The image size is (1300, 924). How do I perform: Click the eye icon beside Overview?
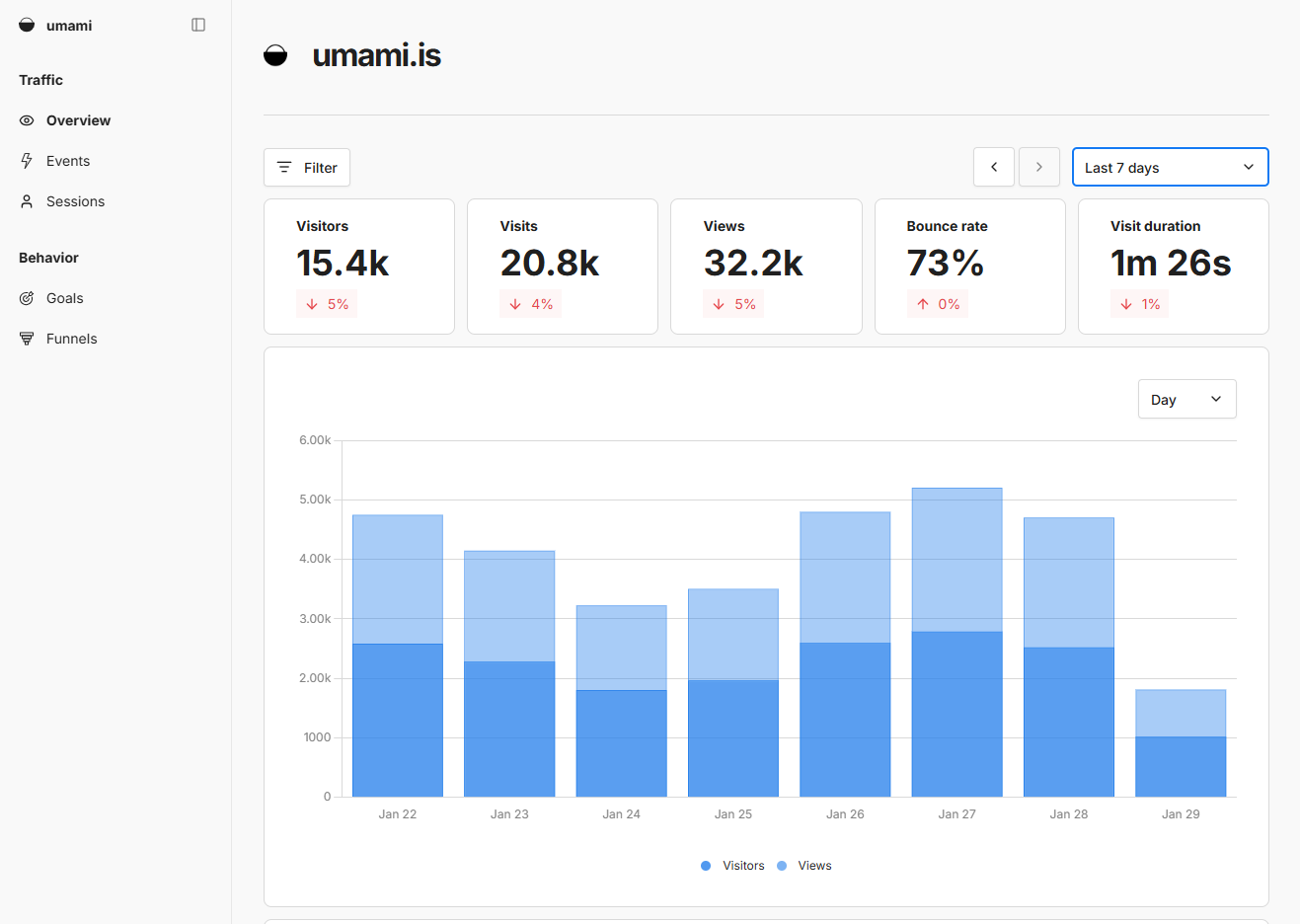[x=27, y=120]
